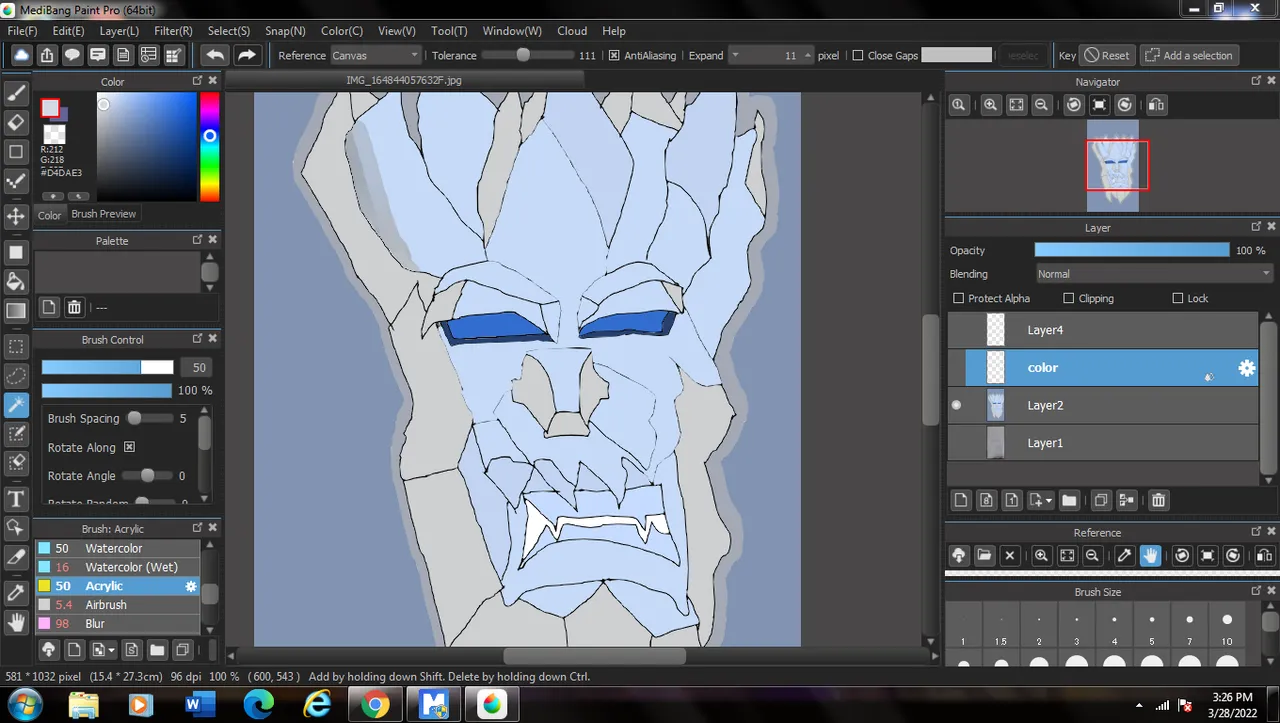Open Filter menu
This screenshot has height=723, width=1280.
173,31
